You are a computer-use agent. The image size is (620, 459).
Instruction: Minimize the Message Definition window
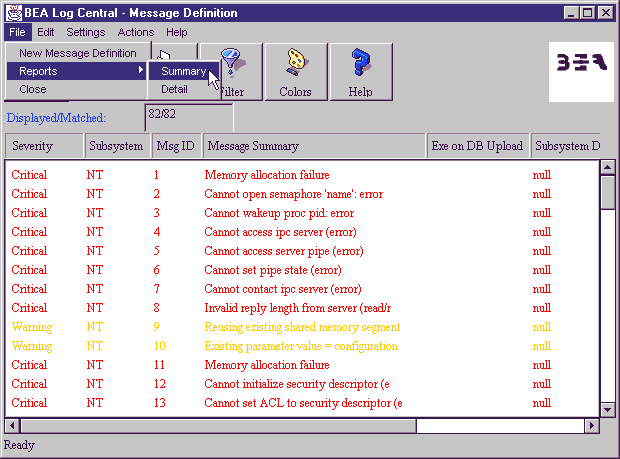pyautogui.click(x=571, y=13)
